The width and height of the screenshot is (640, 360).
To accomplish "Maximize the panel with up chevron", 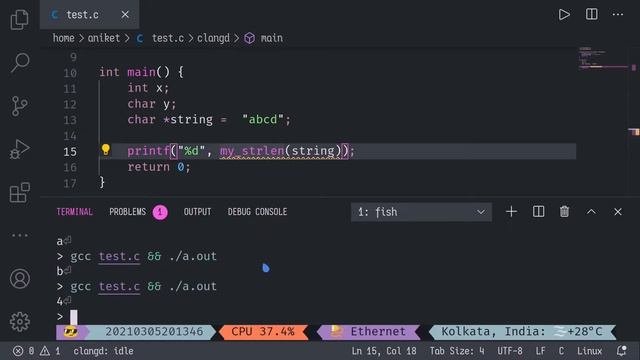I will [x=591, y=212].
